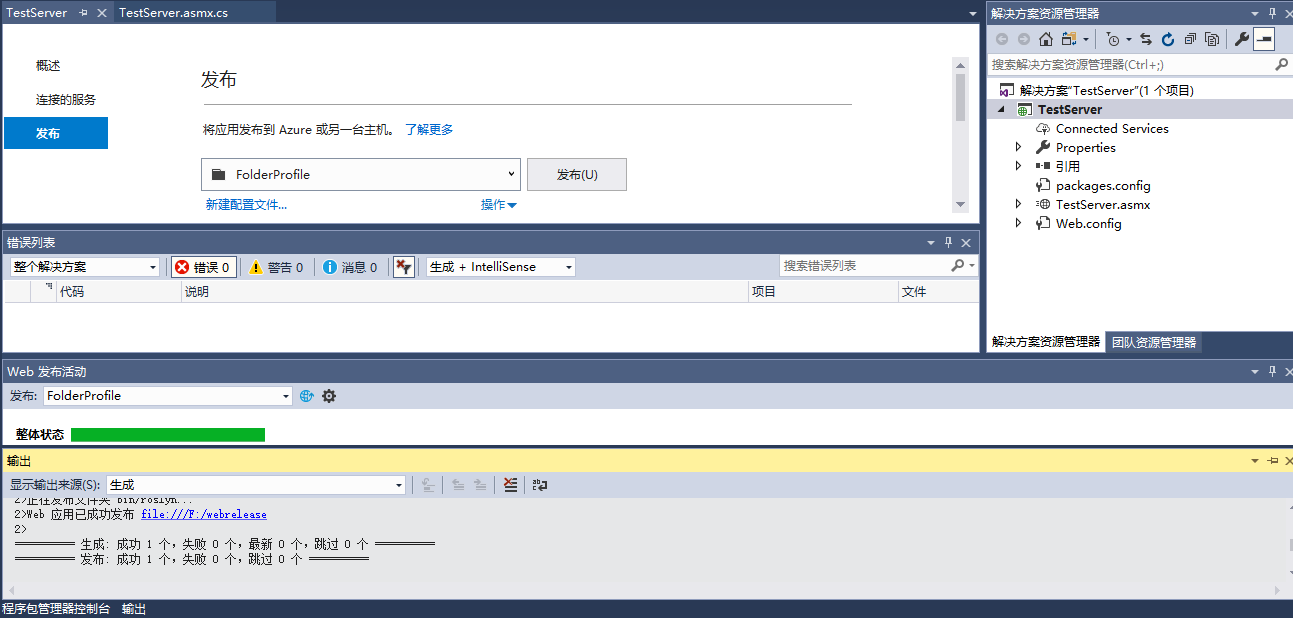Screen dimensions: 1293x618
Task: Open the output source 生成 dropdown
Action: point(256,485)
